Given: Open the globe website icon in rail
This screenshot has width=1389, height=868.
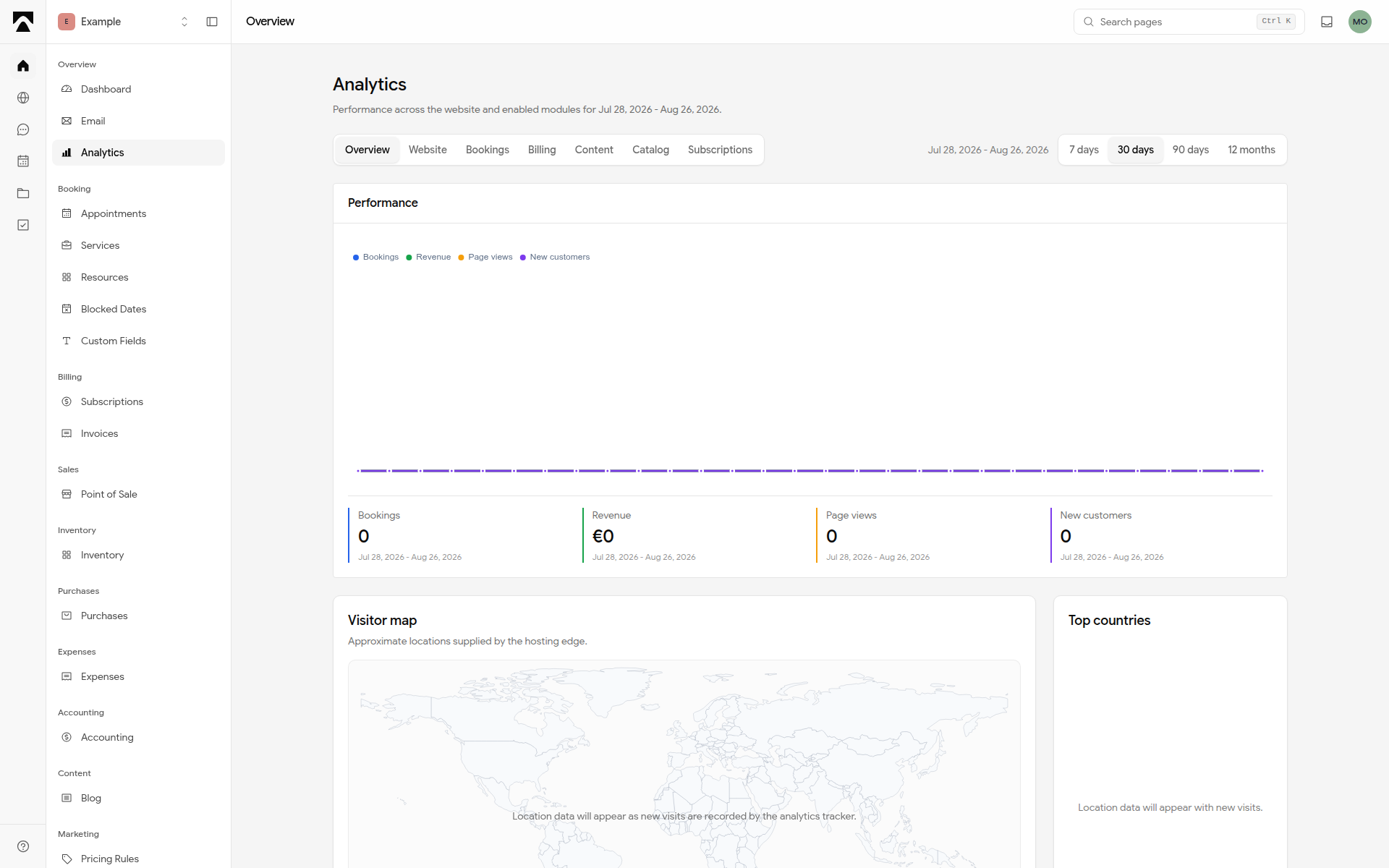Looking at the screenshot, I should pyautogui.click(x=23, y=98).
